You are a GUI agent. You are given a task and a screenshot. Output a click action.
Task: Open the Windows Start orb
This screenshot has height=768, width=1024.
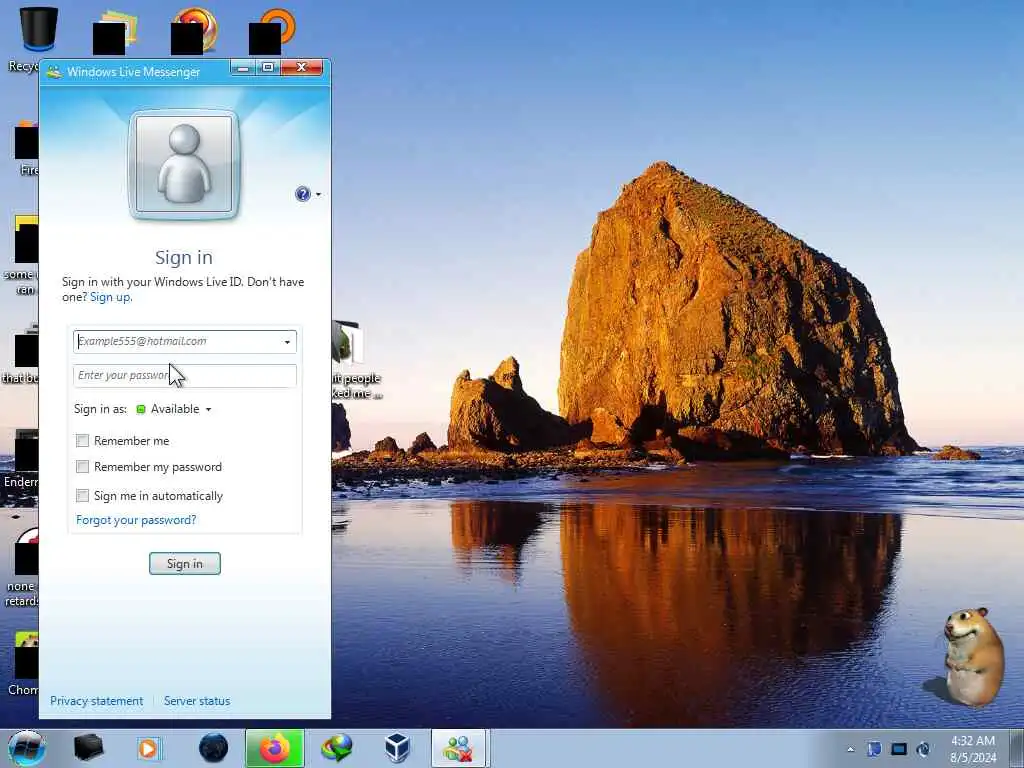click(27, 748)
